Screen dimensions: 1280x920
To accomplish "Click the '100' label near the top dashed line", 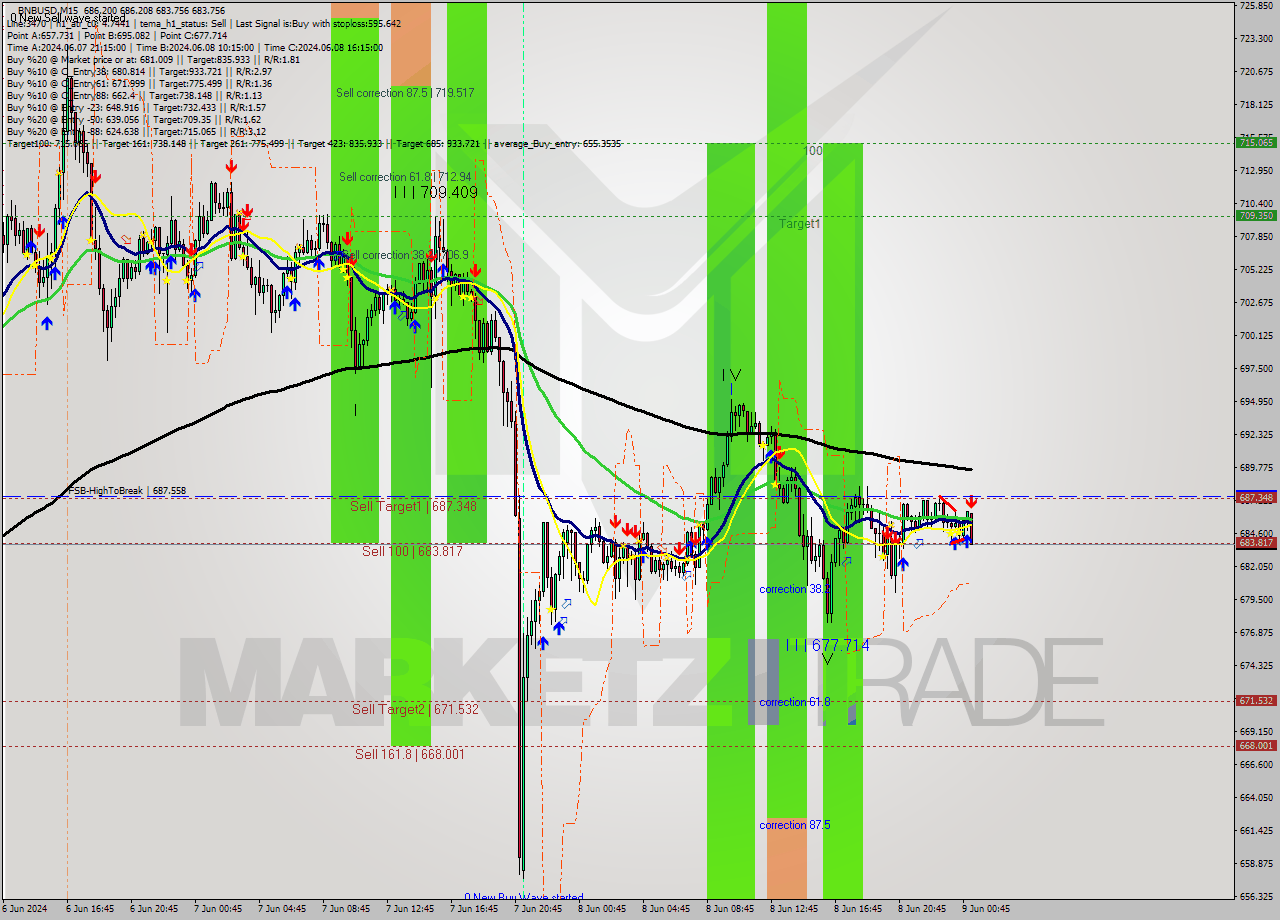I will point(814,150).
